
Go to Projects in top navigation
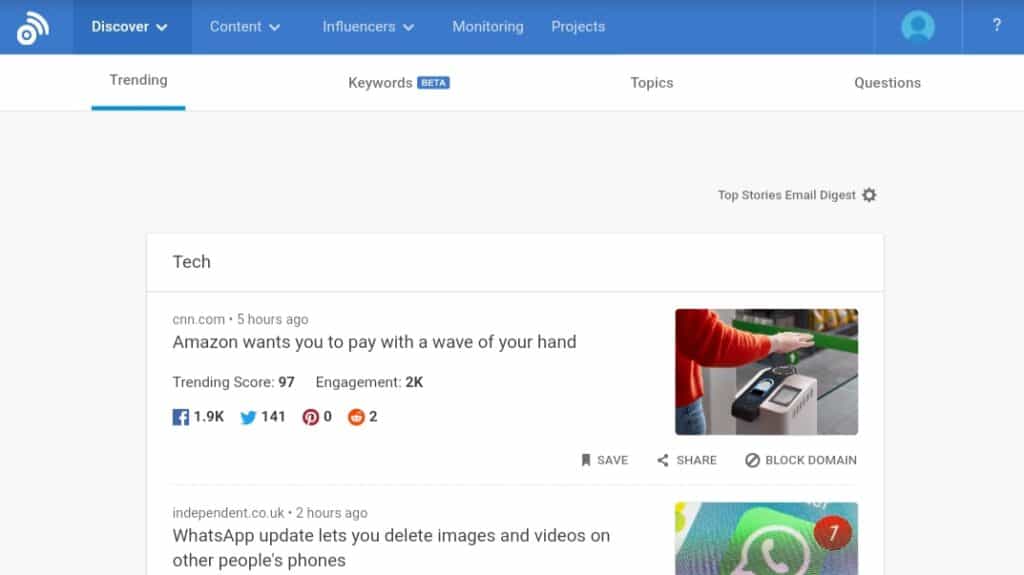point(578,27)
